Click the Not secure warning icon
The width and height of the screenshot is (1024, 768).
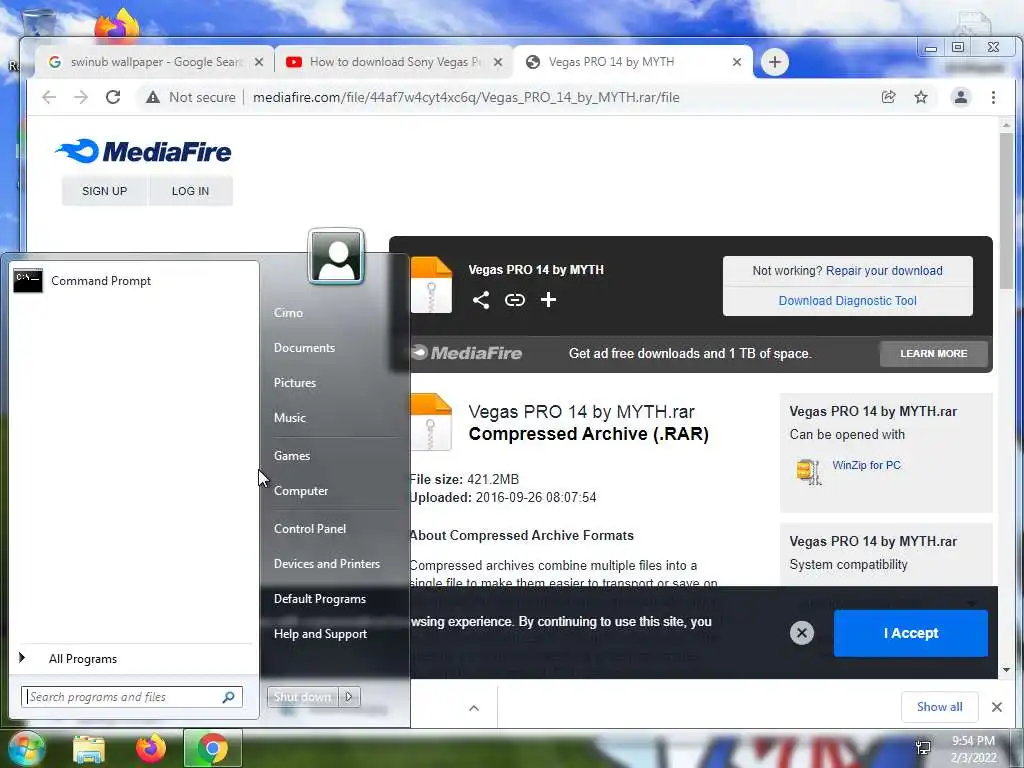(x=153, y=97)
